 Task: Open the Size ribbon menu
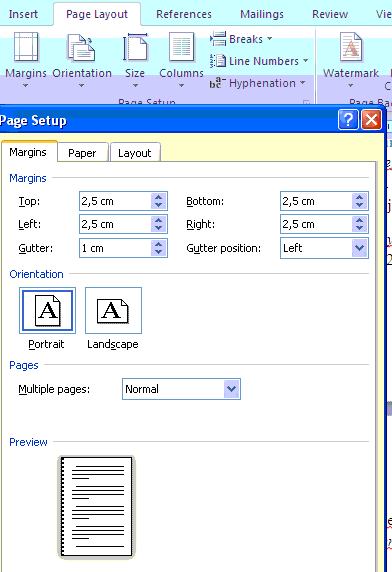pos(135,60)
